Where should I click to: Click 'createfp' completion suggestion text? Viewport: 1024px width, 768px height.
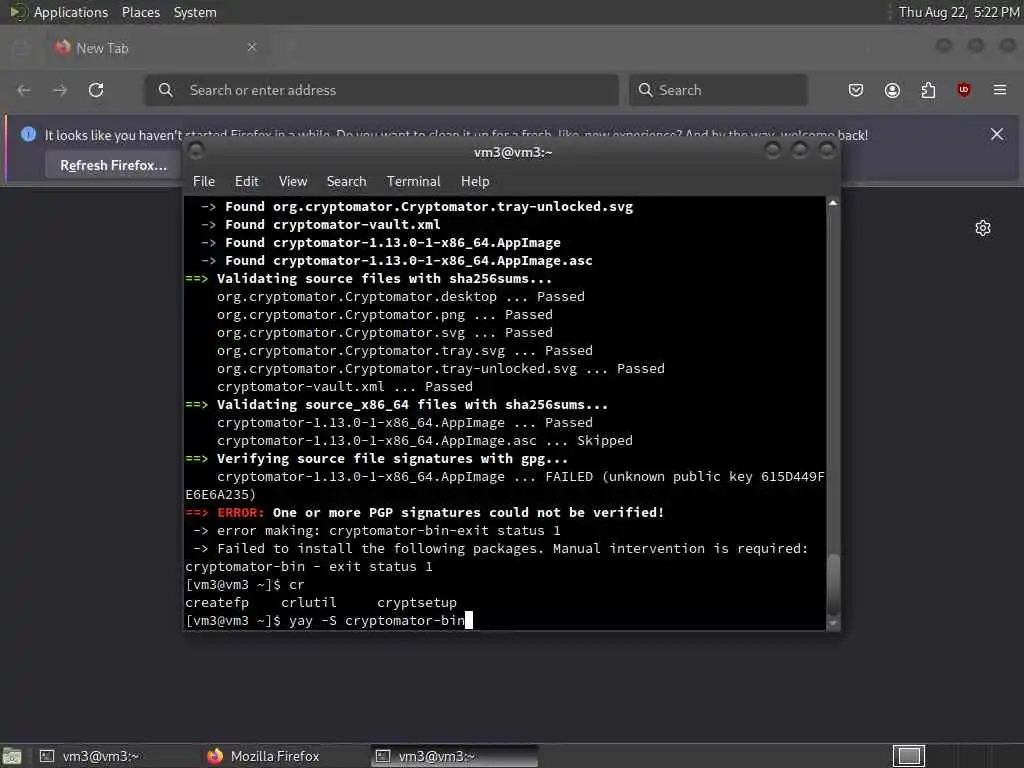[217, 603]
